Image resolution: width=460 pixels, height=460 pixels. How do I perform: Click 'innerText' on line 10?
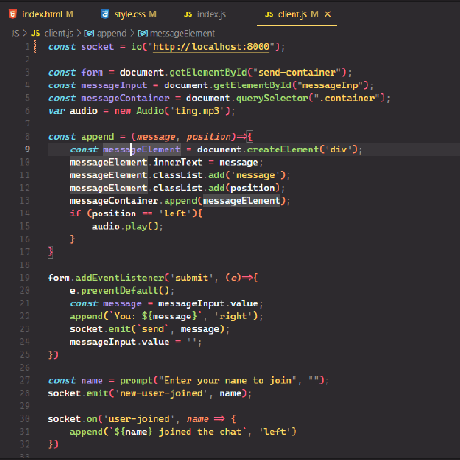(x=178, y=162)
